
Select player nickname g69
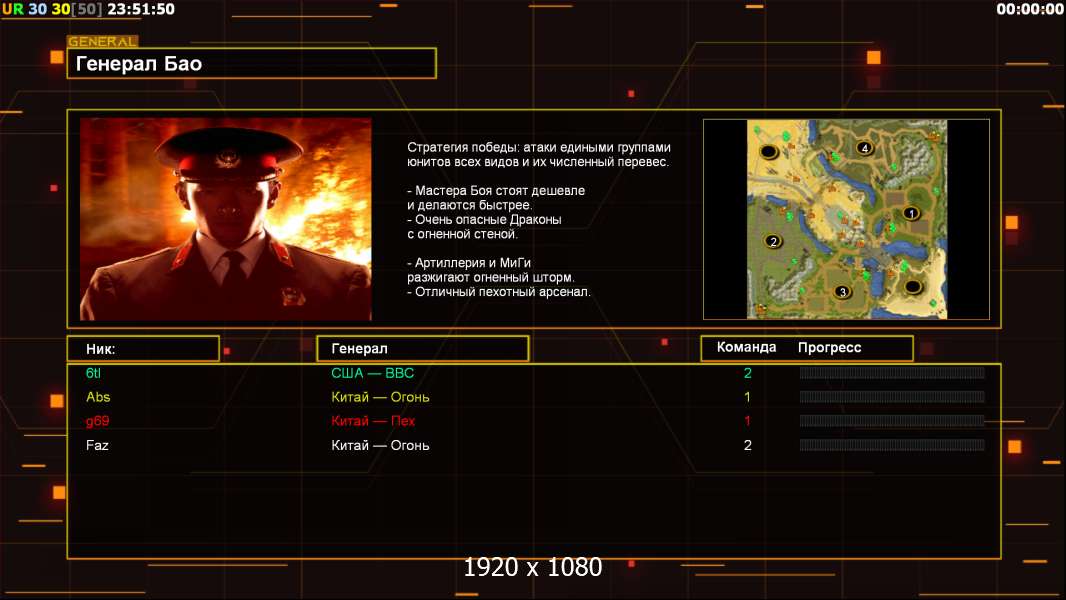[x=97, y=421]
